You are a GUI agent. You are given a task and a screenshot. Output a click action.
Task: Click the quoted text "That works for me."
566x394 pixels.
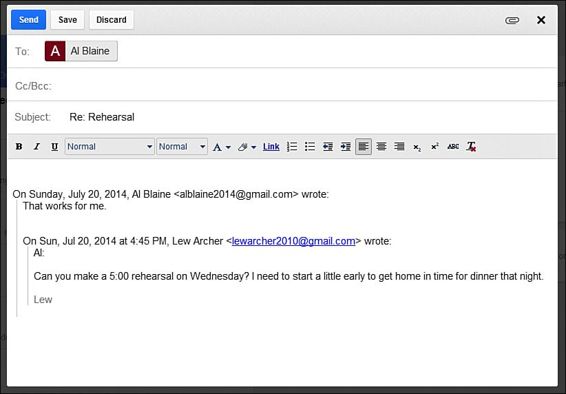point(65,206)
